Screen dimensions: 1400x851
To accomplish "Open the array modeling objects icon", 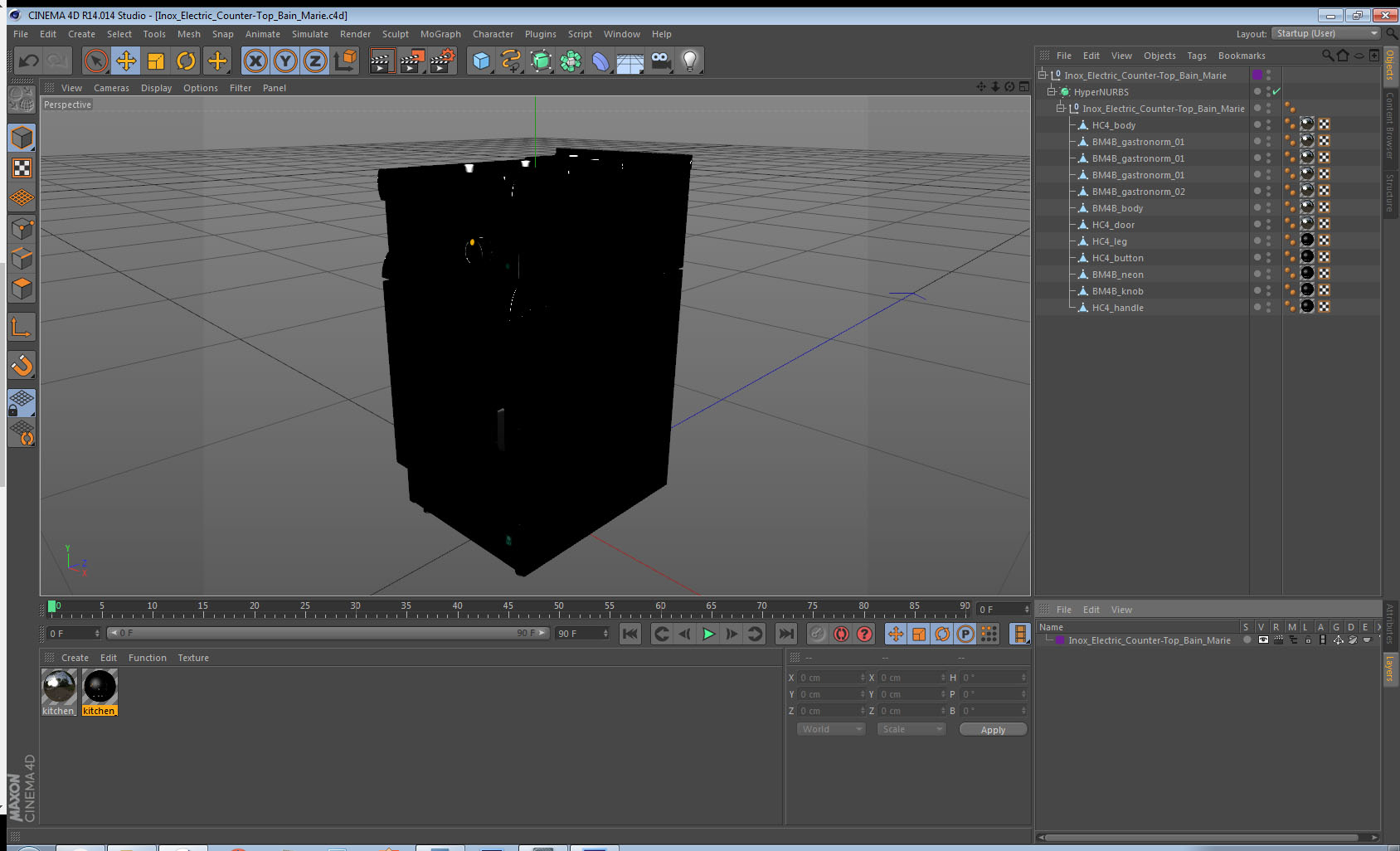I will point(571,61).
